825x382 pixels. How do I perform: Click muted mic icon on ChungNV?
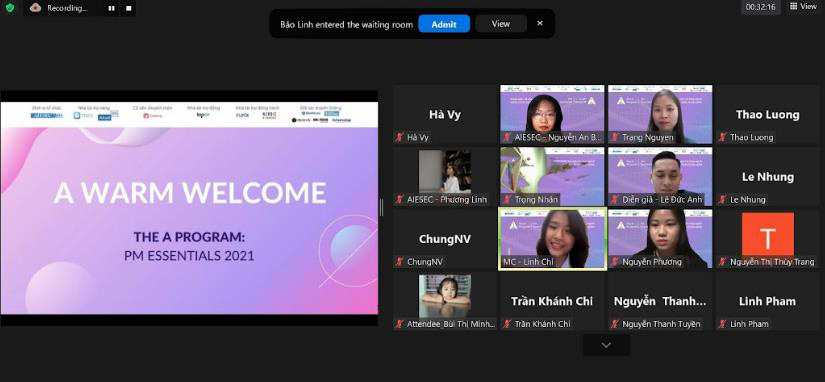400,262
